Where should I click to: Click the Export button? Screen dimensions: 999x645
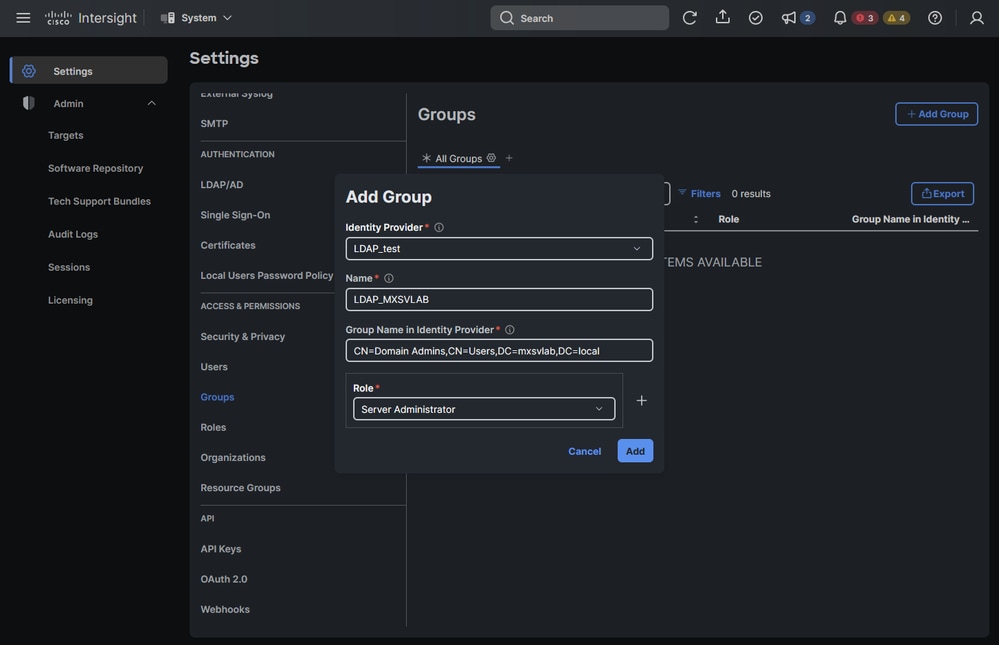[942, 194]
